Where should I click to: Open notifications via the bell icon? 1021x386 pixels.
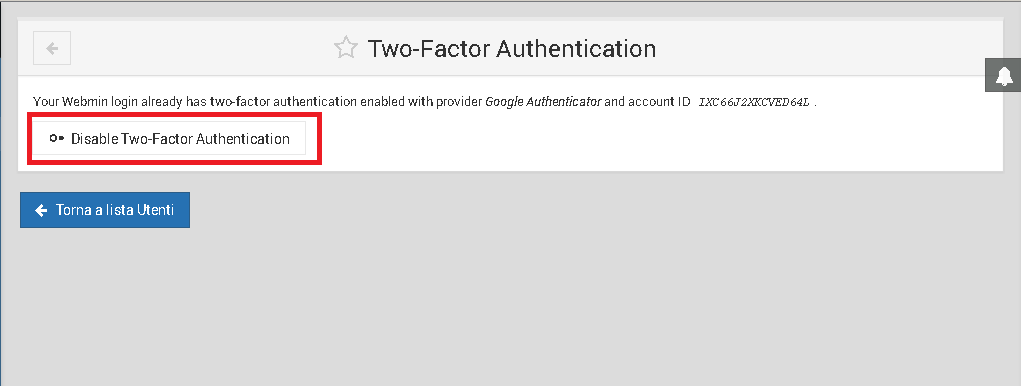pos(1004,75)
